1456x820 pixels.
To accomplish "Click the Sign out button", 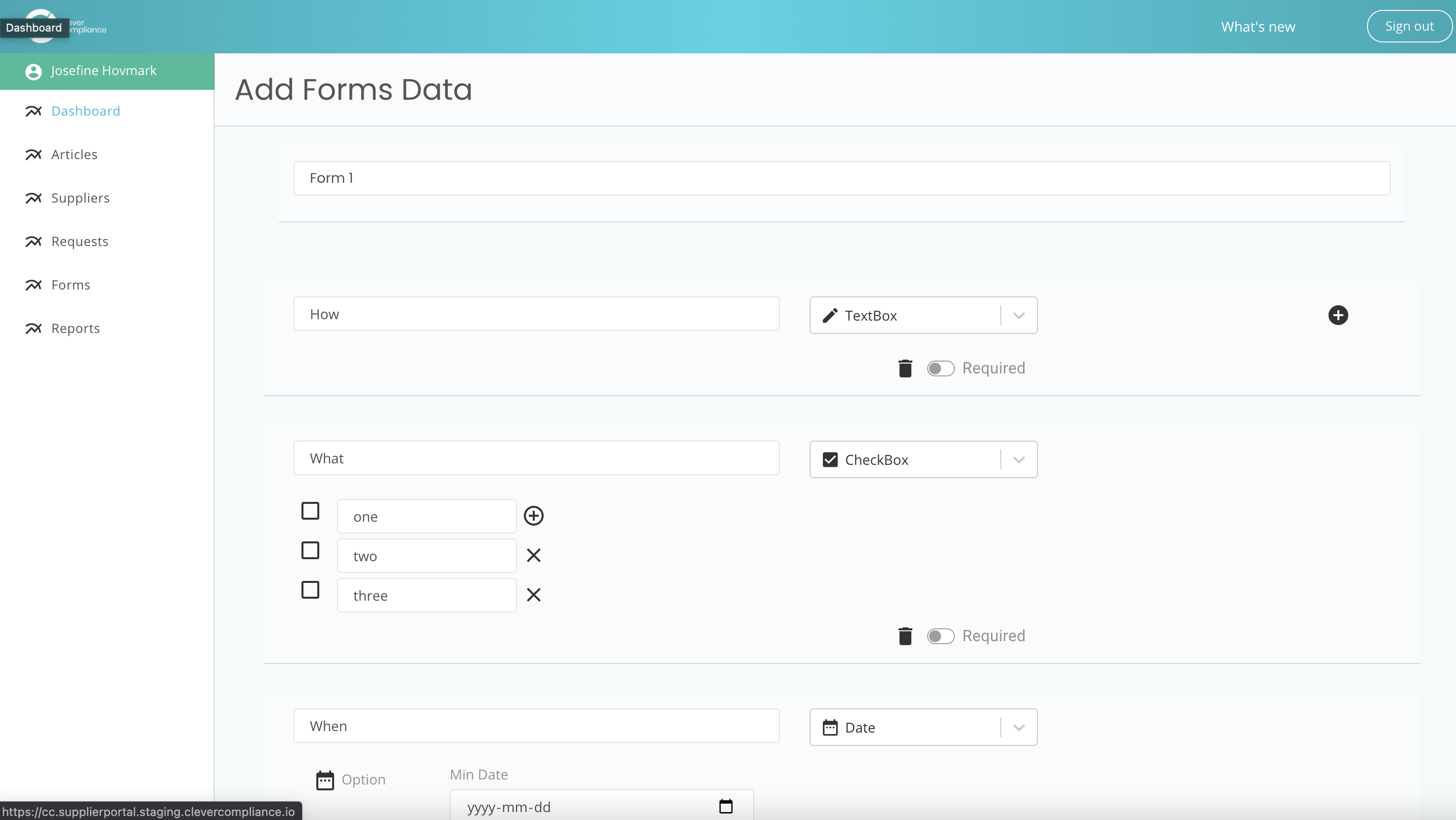I will tap(1409, 26).
